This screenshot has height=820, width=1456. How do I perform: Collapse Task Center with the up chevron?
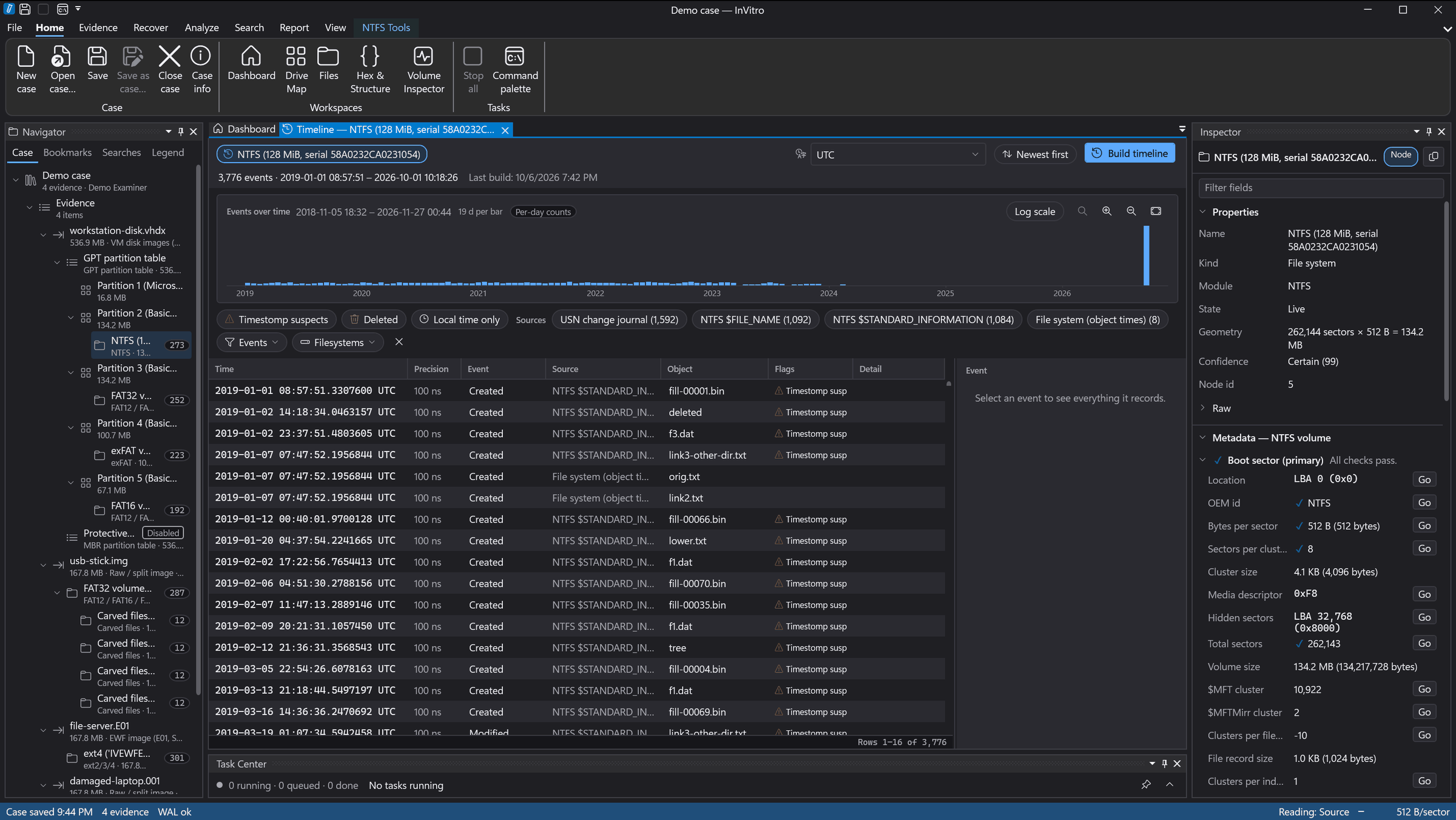click(1170, 785)
